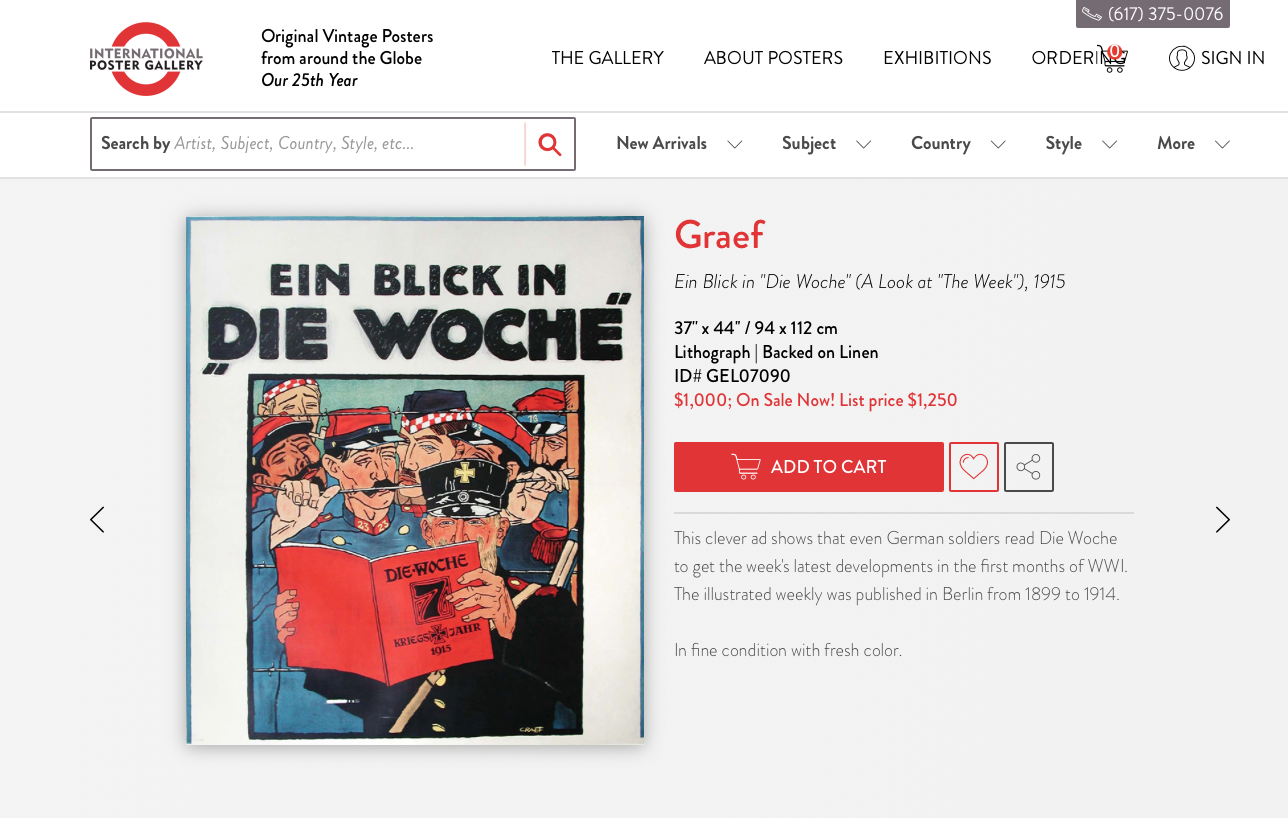Open The Gallery menu item
The height and width of the screenshot is (818, 1288).
[x=608, y=58]
